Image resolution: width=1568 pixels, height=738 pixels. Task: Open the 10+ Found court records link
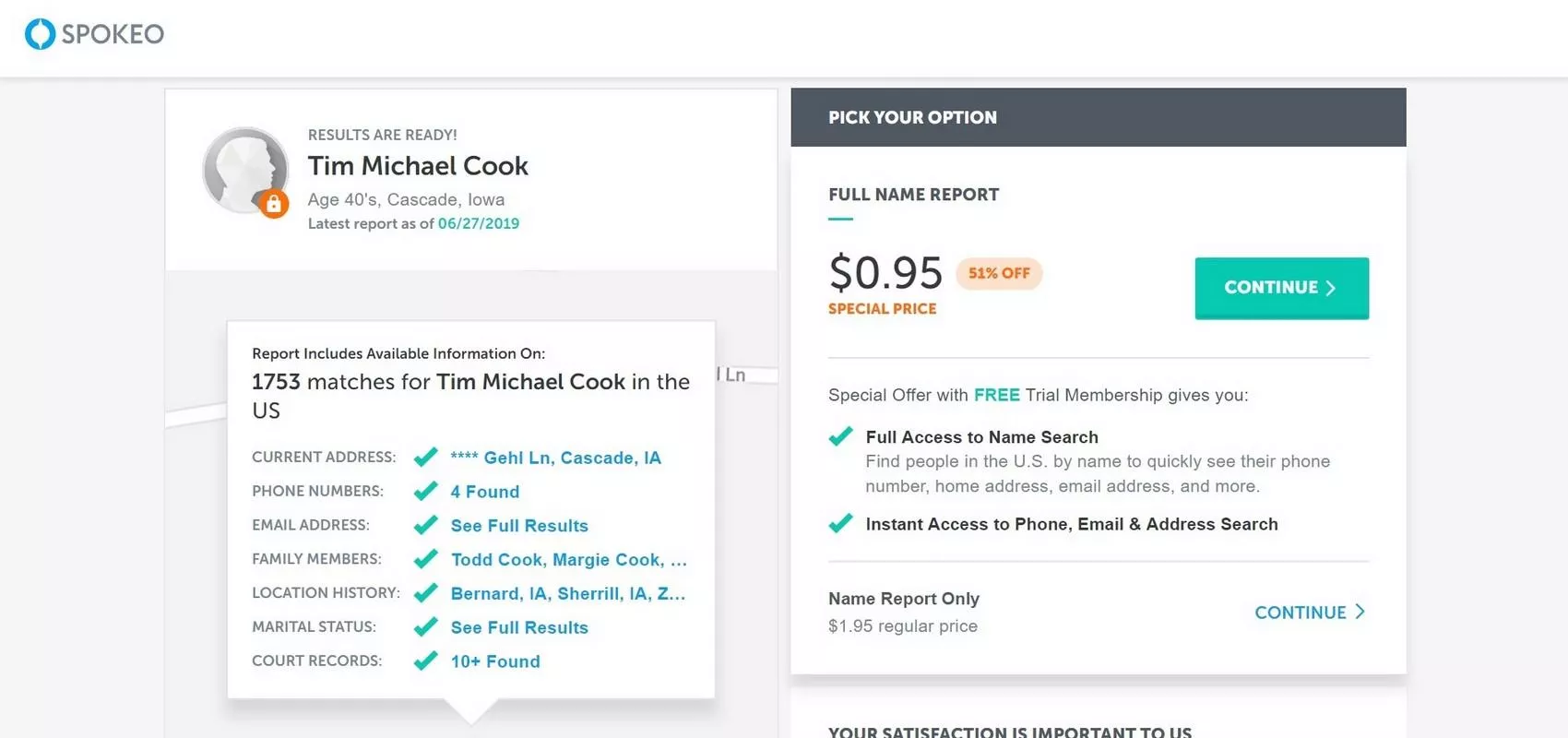[495, 661]
